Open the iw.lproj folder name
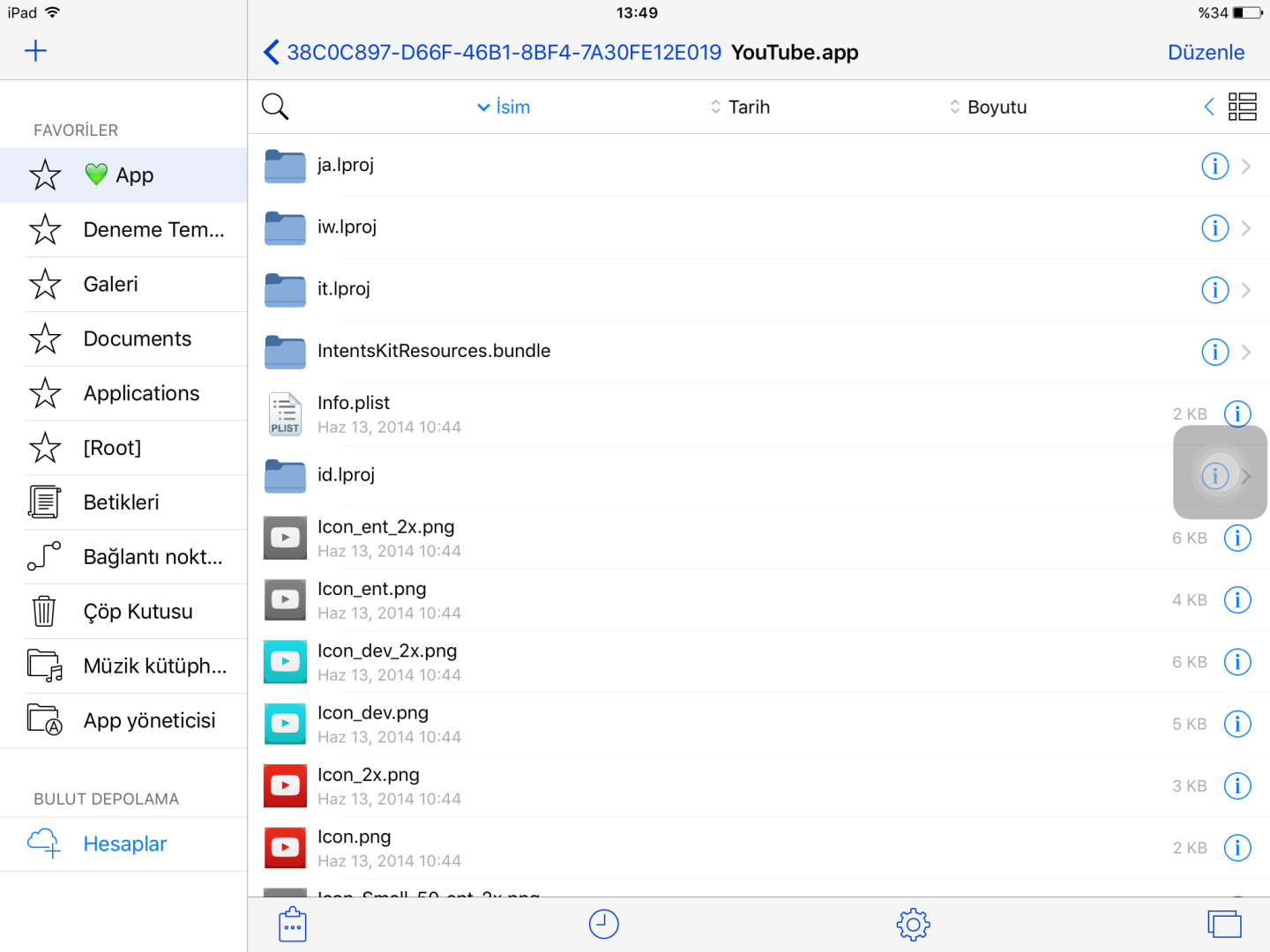 347,227
